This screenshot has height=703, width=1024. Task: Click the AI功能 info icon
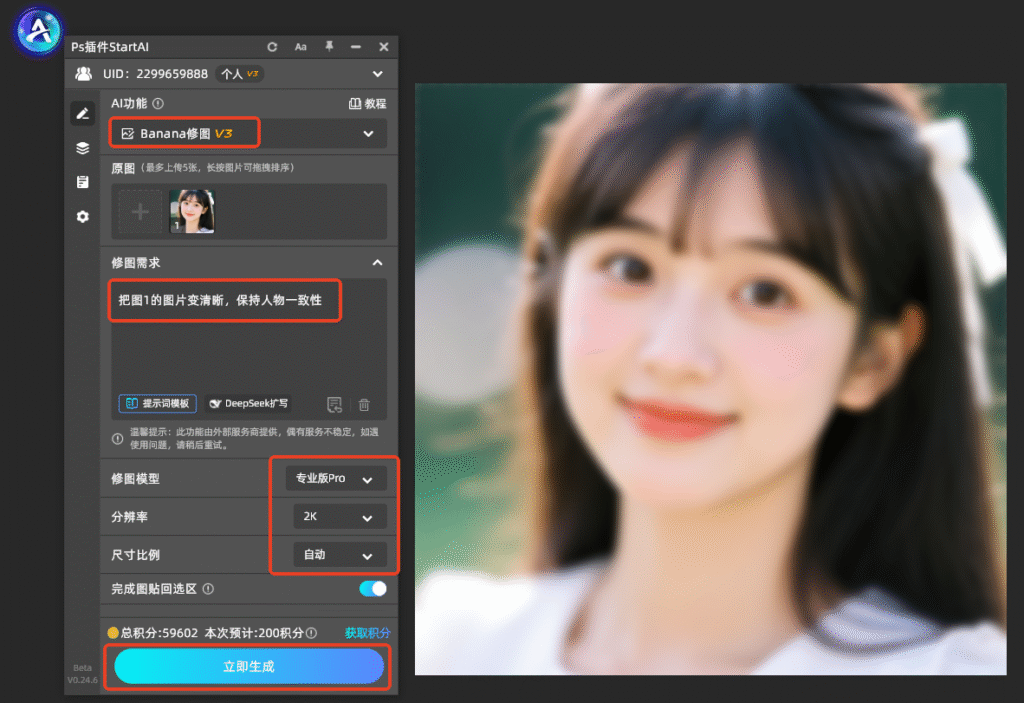(158, 103)
